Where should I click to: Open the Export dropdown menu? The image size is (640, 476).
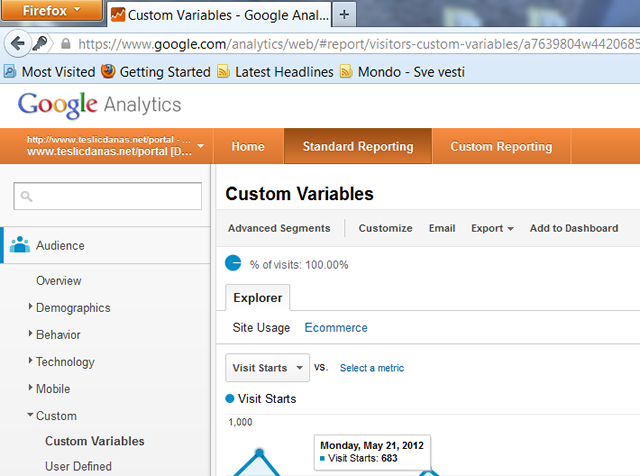492,228
